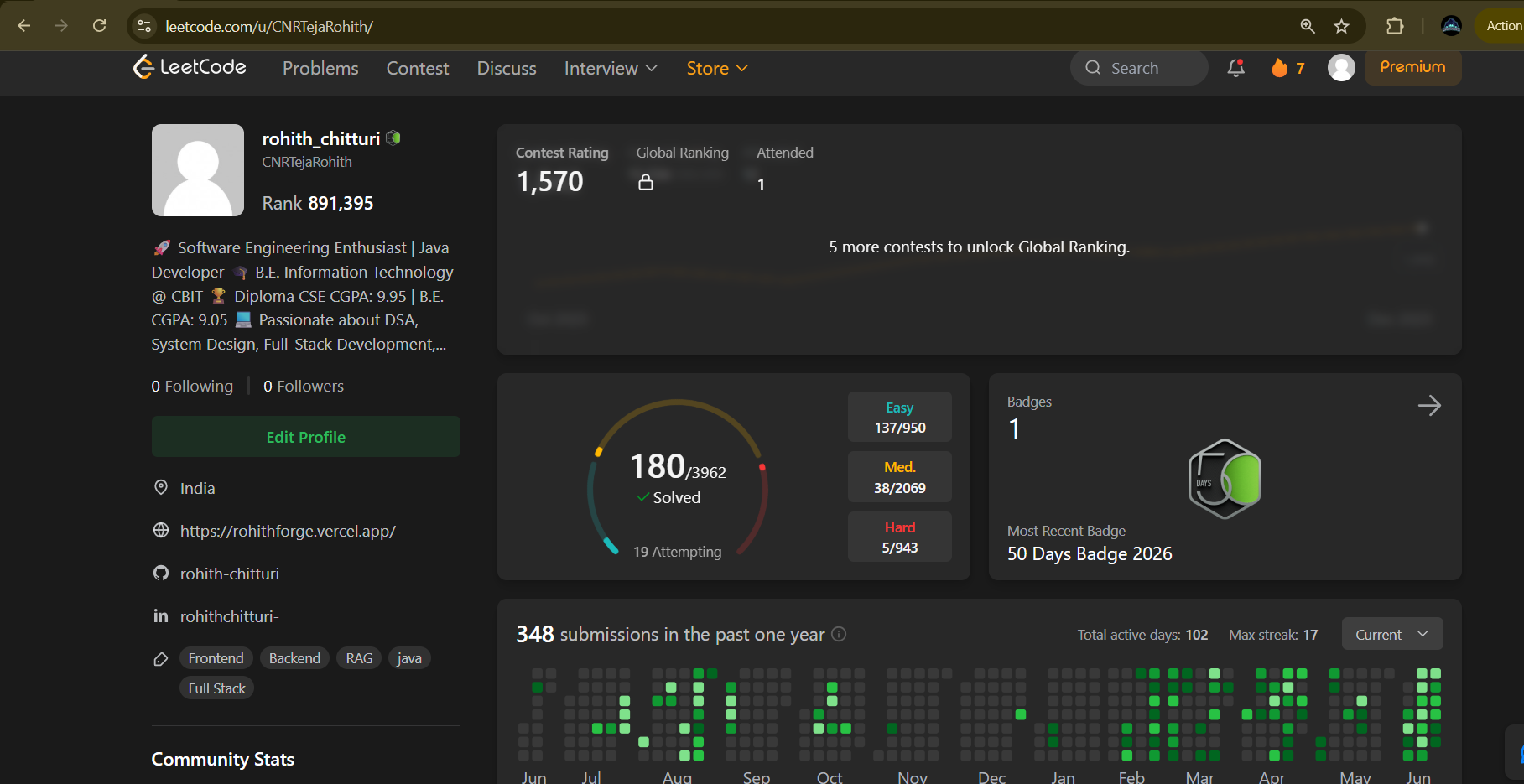Screen dimensions: 1524x784
Task: Open the browser profile avatar
Action: click(x=1451, y=26)
